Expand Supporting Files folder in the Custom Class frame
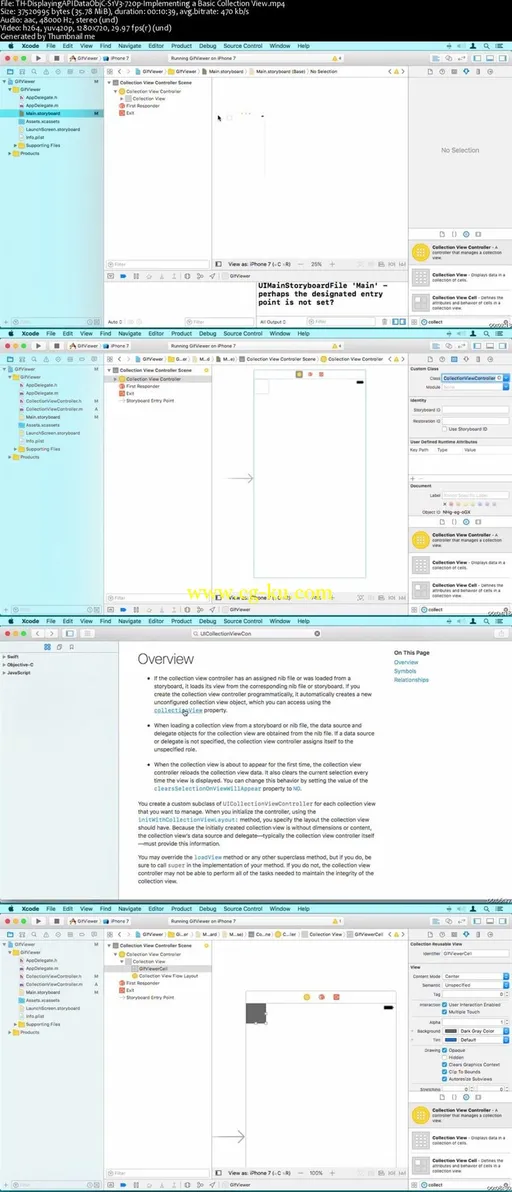The height and width of the screenshot is (1192, 512). click(16, 449)
